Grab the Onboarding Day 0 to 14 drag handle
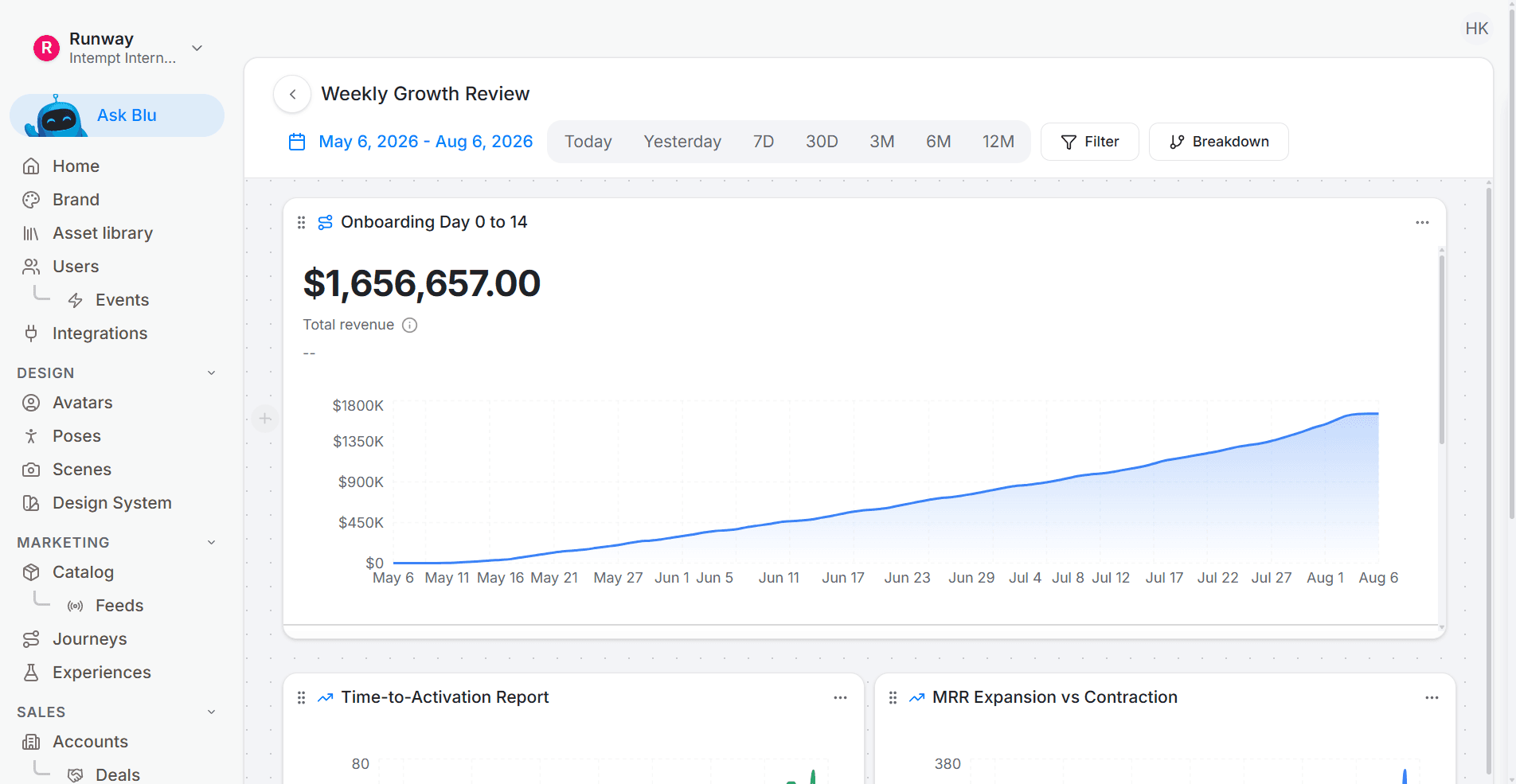The width and height of the screenshot is (1516, 784). [301, 223]
